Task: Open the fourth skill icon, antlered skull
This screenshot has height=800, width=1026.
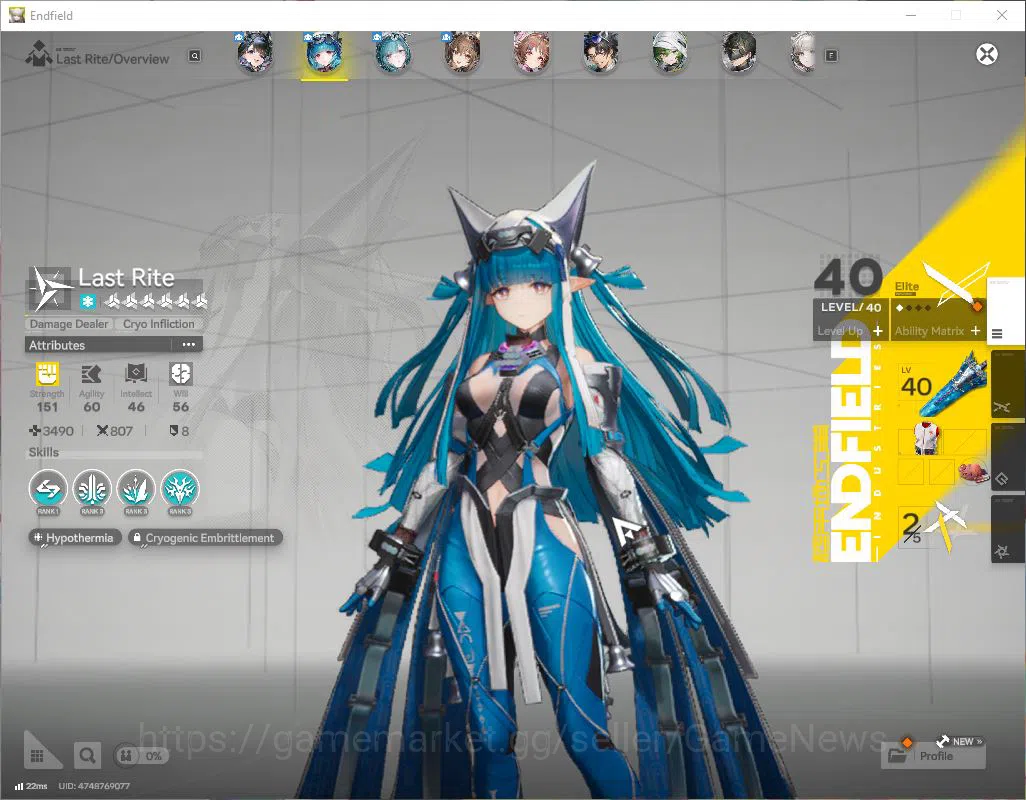Action: point(180,489)
